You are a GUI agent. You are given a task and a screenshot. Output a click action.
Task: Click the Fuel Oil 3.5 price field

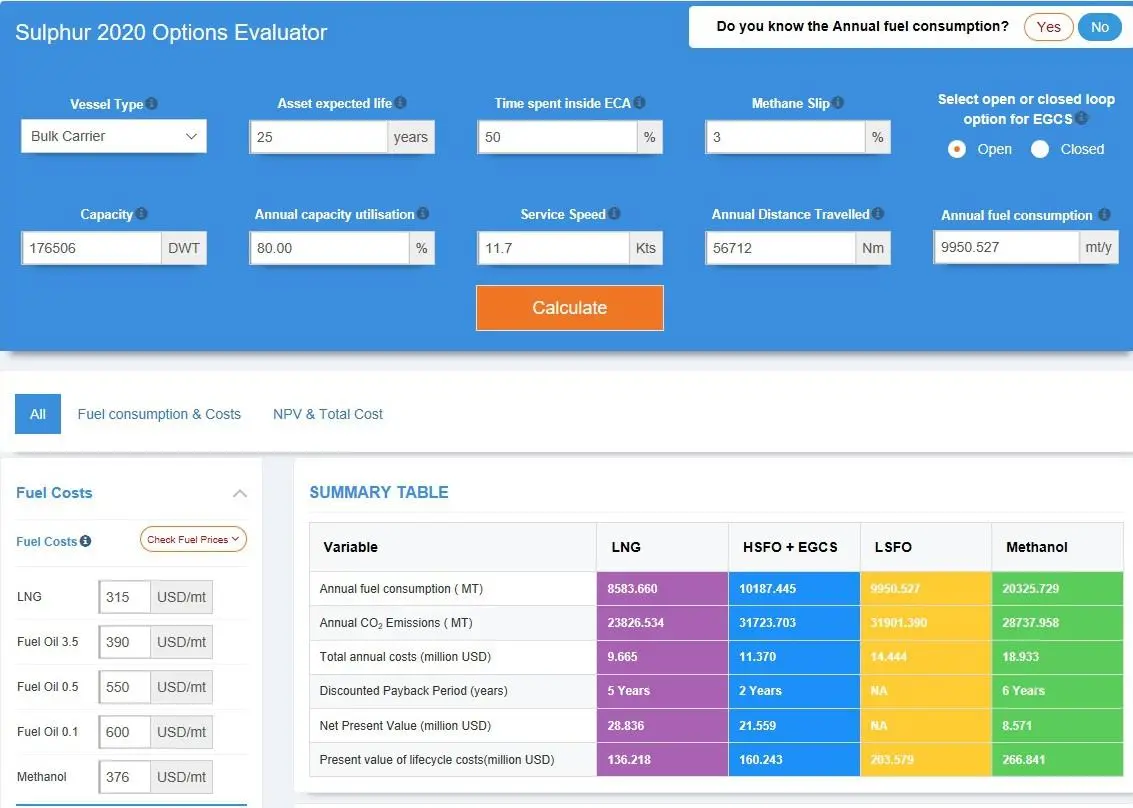124,642
